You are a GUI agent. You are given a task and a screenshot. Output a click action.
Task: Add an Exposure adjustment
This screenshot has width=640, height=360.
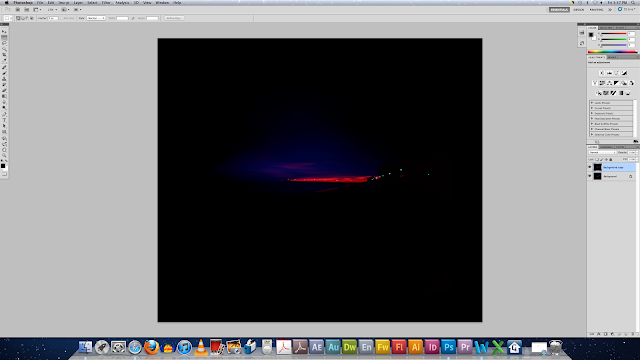click(x=624, y=73)
